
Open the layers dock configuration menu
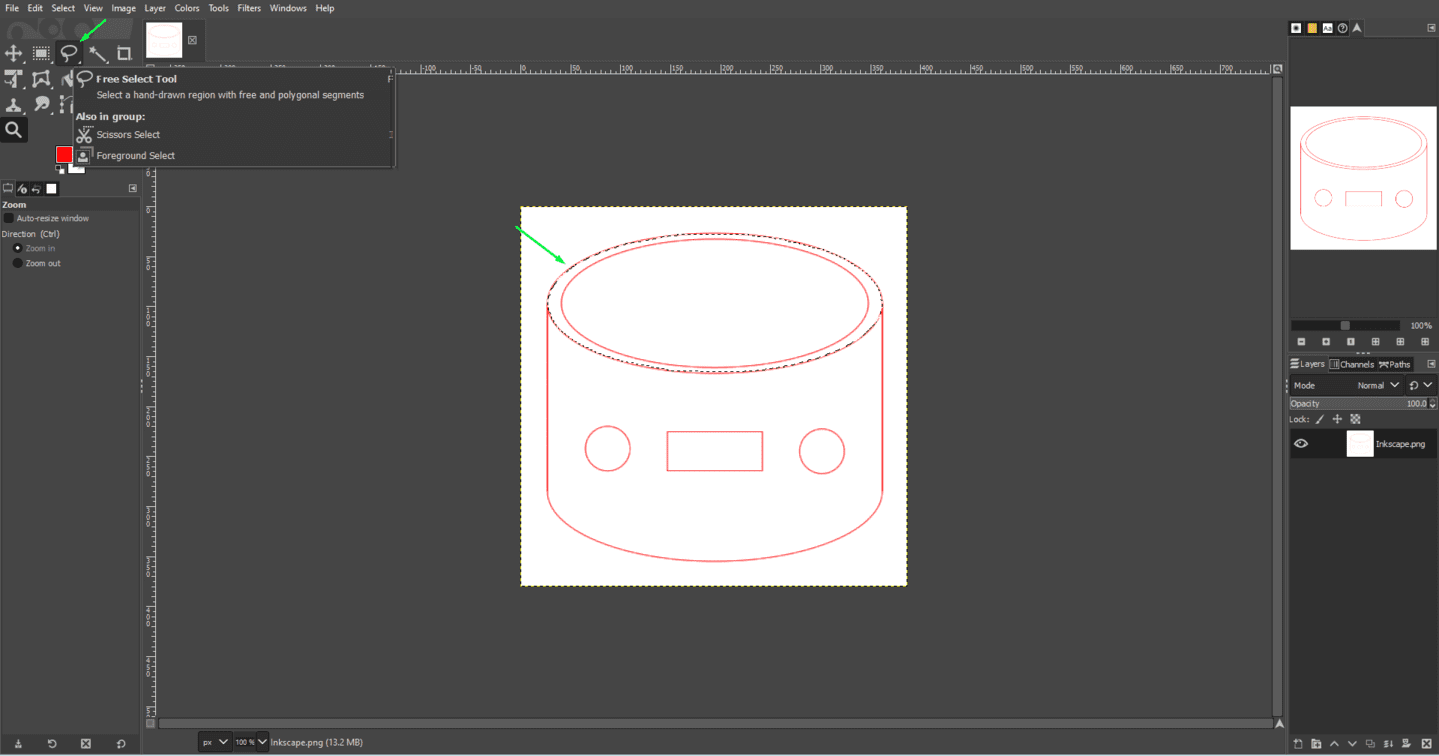1431,364
